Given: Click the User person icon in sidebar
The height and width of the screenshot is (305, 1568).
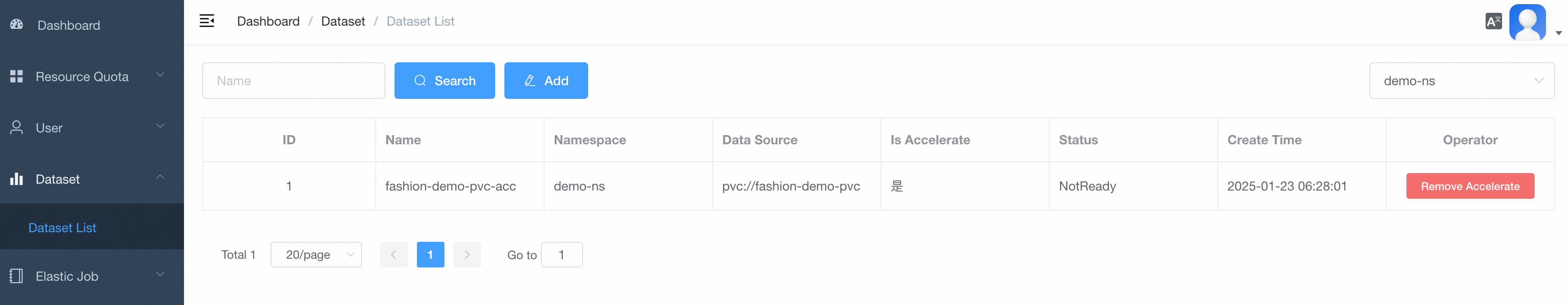Looking at the screenshot, I should pyautogui.click(x=16, y=127).
